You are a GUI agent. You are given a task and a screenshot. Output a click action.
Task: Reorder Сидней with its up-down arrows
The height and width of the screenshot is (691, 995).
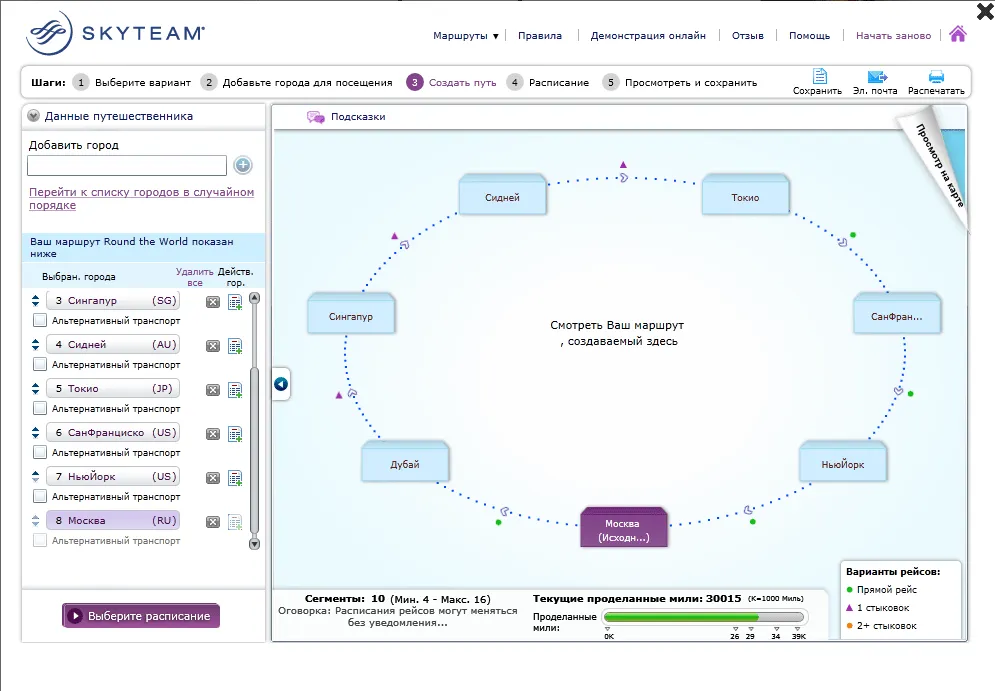pyautogui.click(x=36, y=345)
